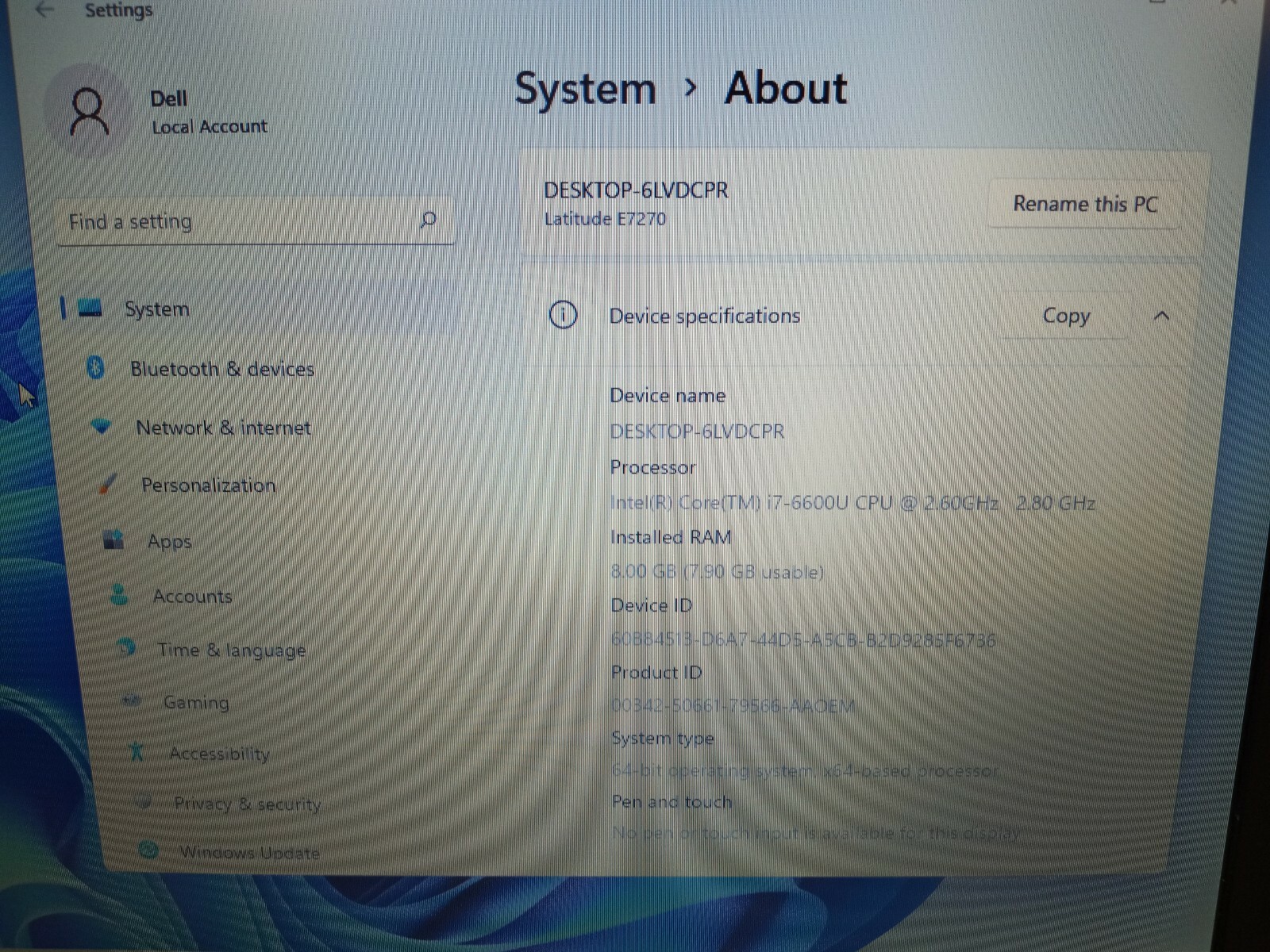Click the Gaming controller icon

point(132,701)
